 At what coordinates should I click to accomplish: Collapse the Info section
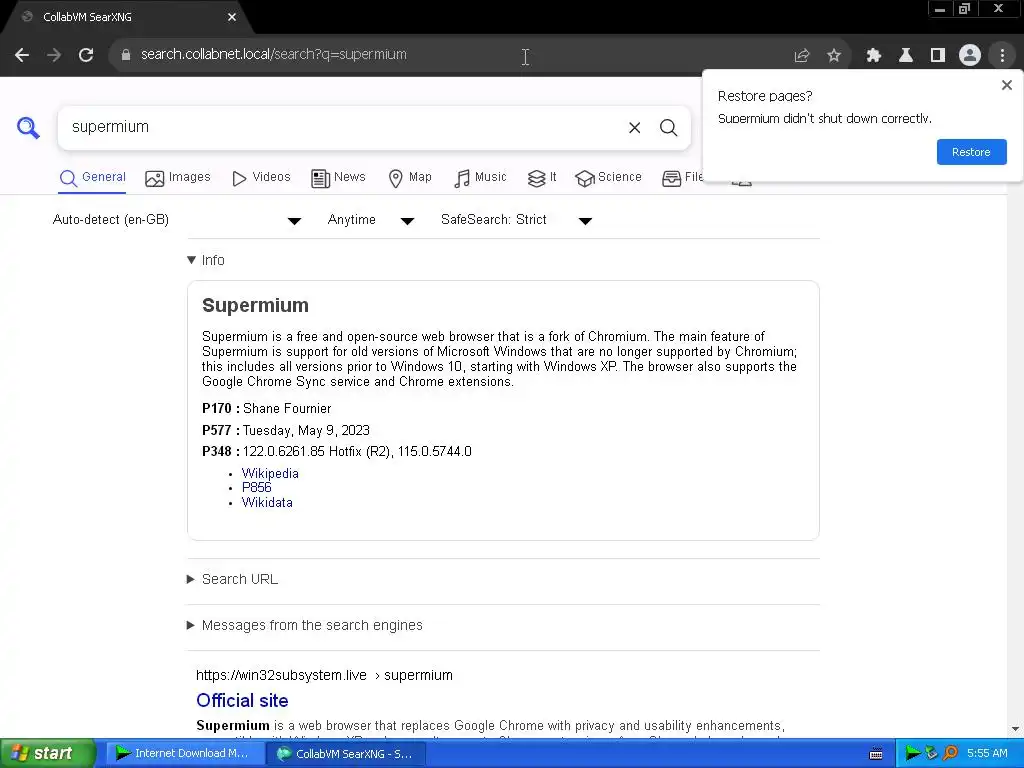click(x=206, y=260)
